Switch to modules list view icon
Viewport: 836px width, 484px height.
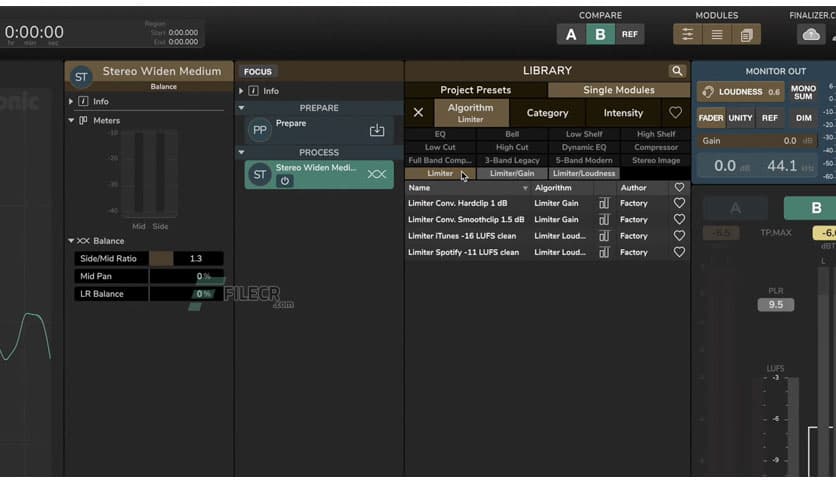[x=717, y=35]
